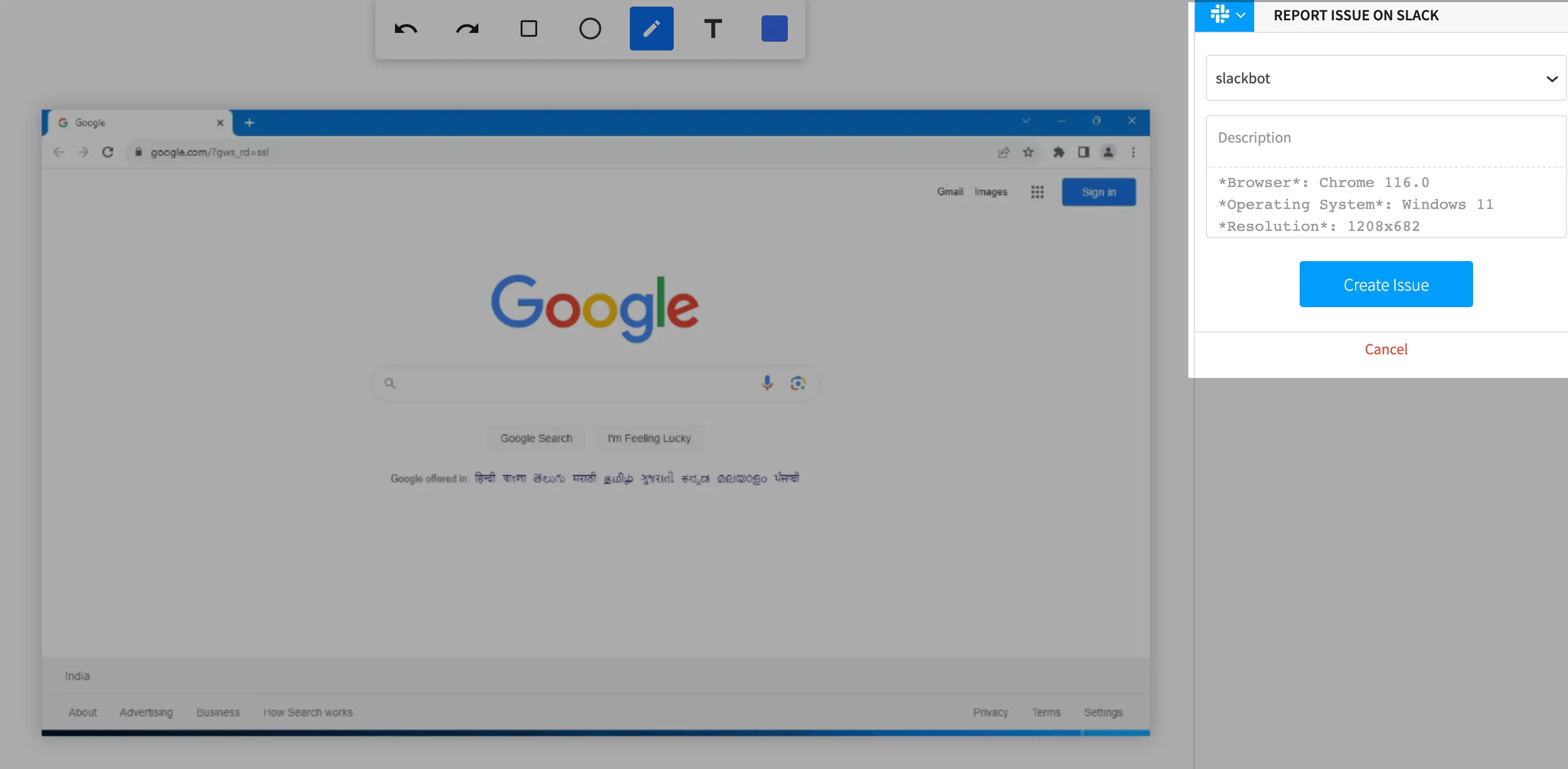Screen dimensions: 1568x769
Task: Click the microphone voice search icon
Action: click(x=767, y=383)
